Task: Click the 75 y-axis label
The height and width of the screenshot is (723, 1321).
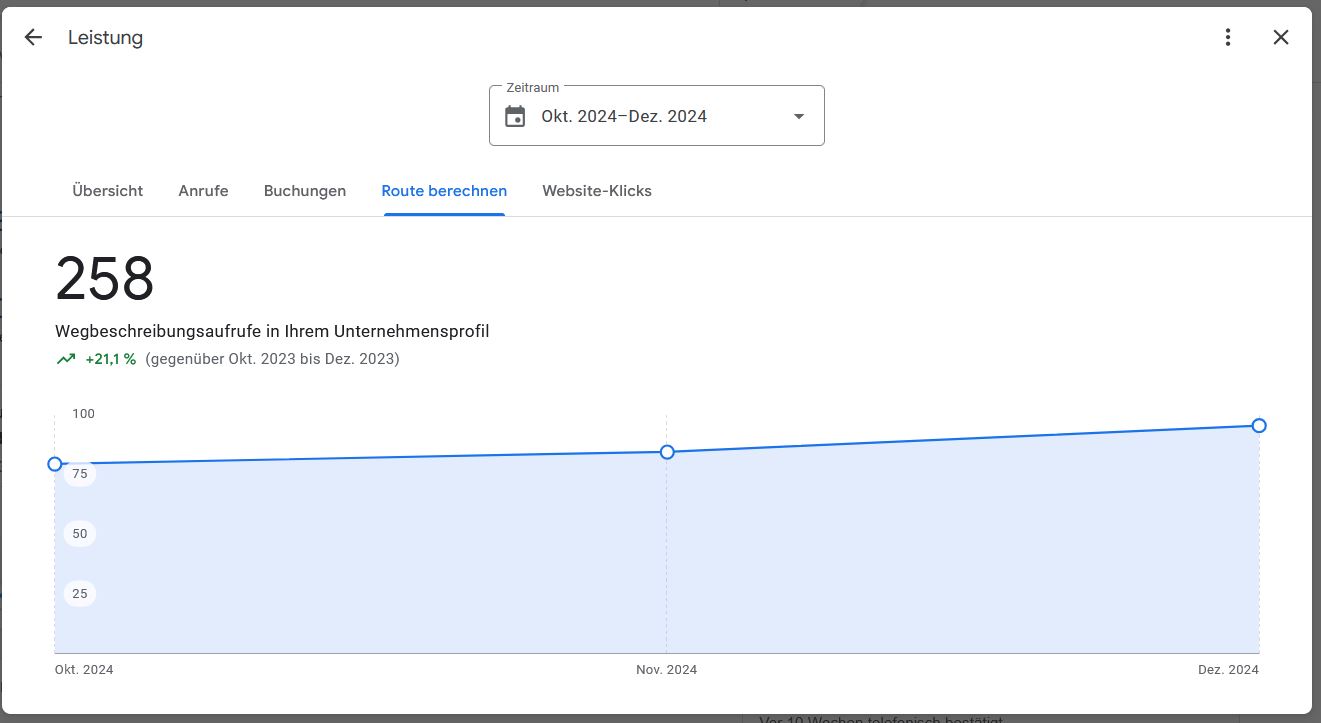Action: coord(80,474)
